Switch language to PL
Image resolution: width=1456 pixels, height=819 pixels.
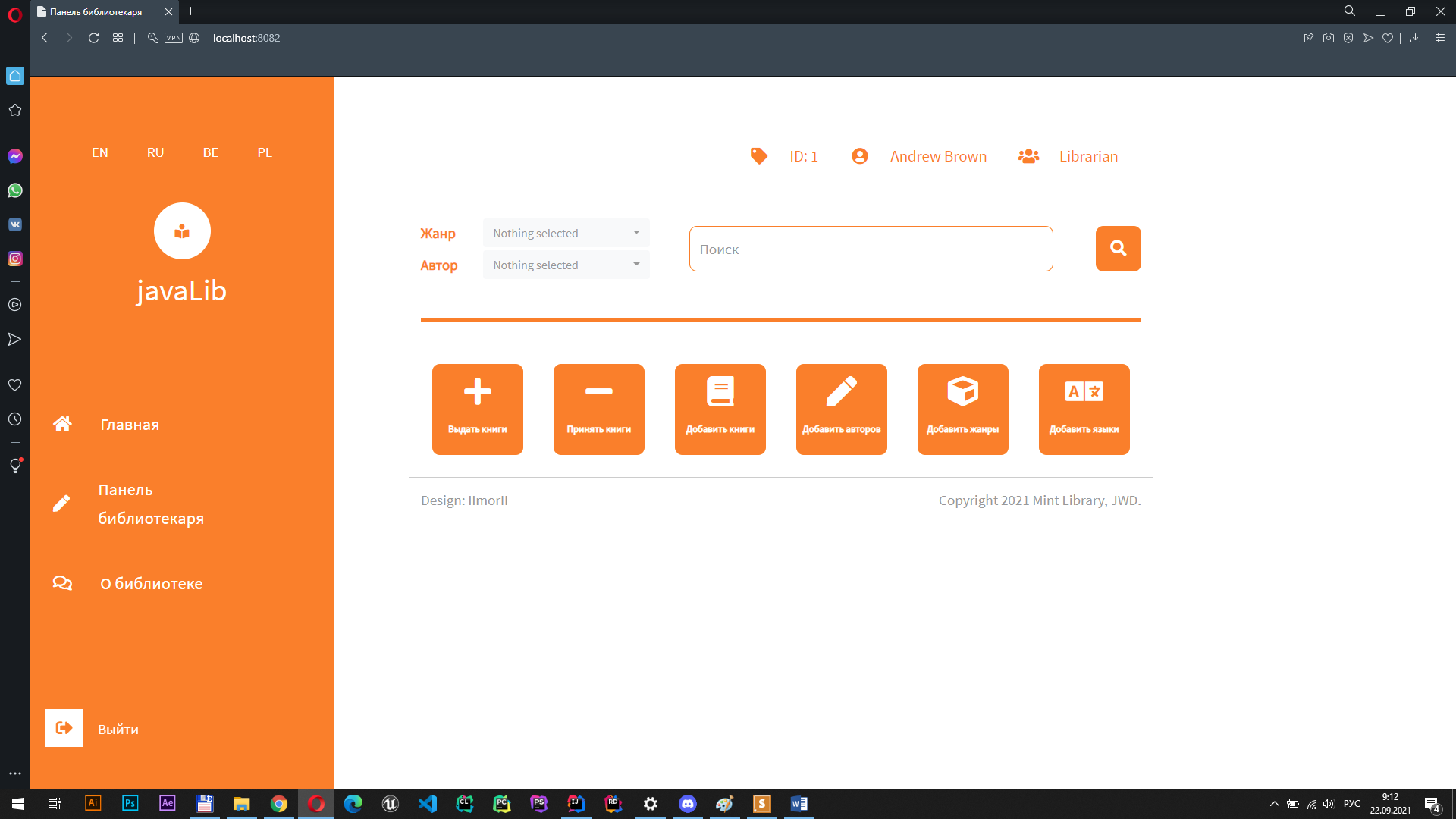point(265,152)
